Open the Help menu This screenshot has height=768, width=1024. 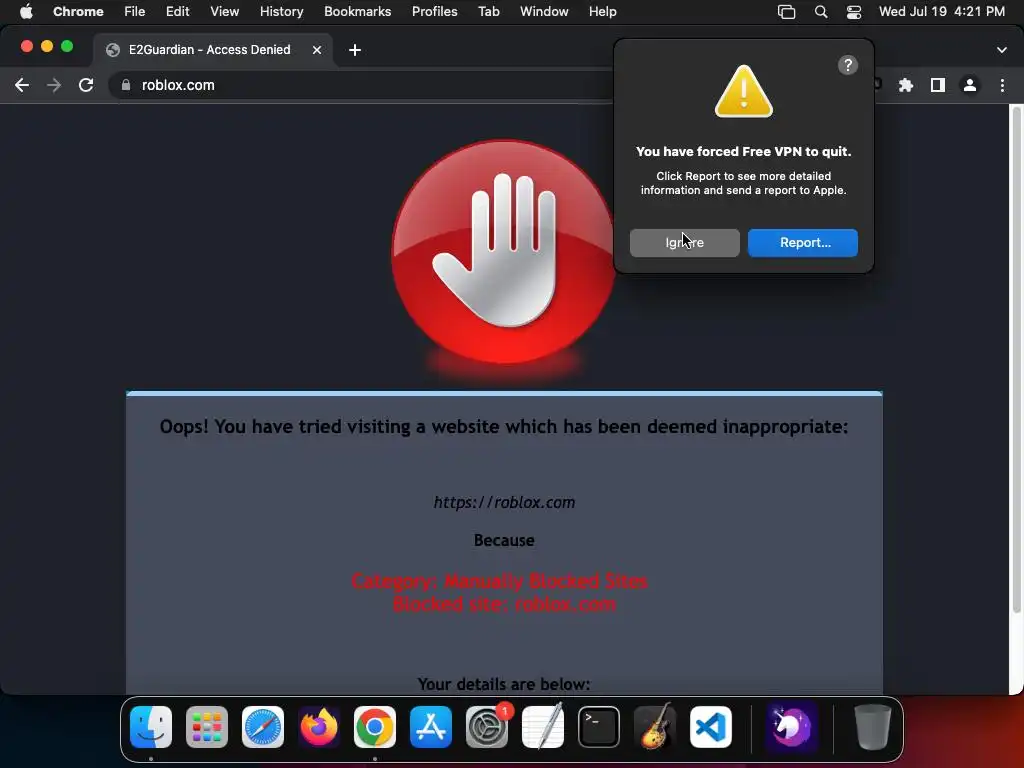tap(602, 12)
